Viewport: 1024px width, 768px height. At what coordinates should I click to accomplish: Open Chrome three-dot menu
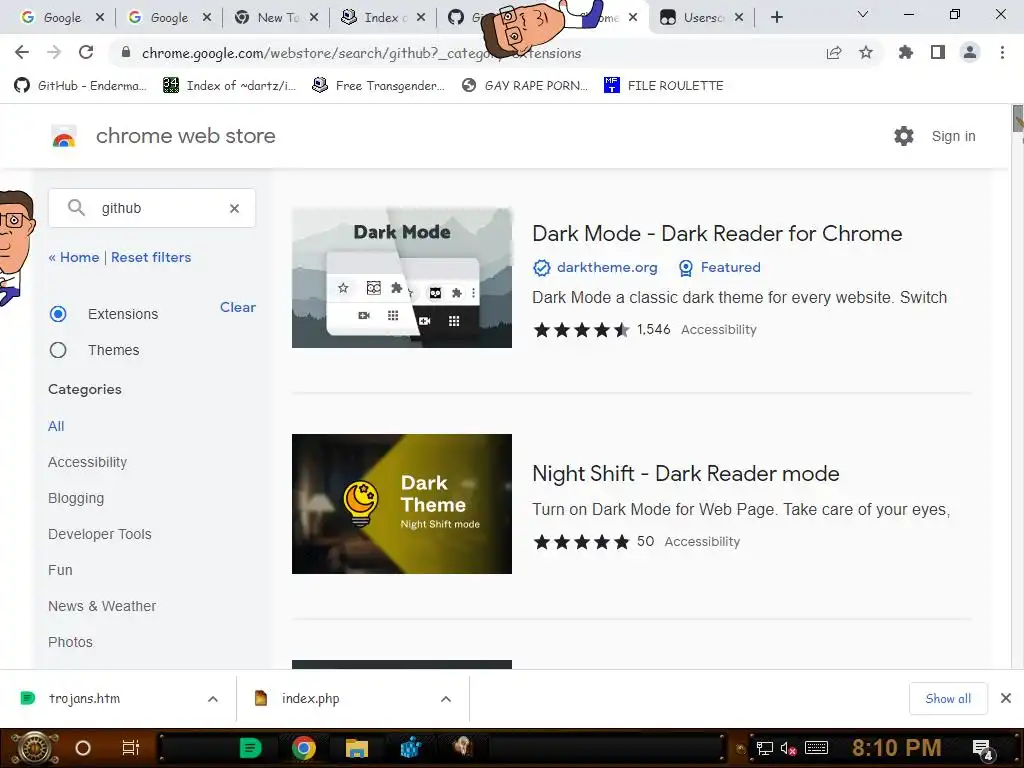[1002, 52]
